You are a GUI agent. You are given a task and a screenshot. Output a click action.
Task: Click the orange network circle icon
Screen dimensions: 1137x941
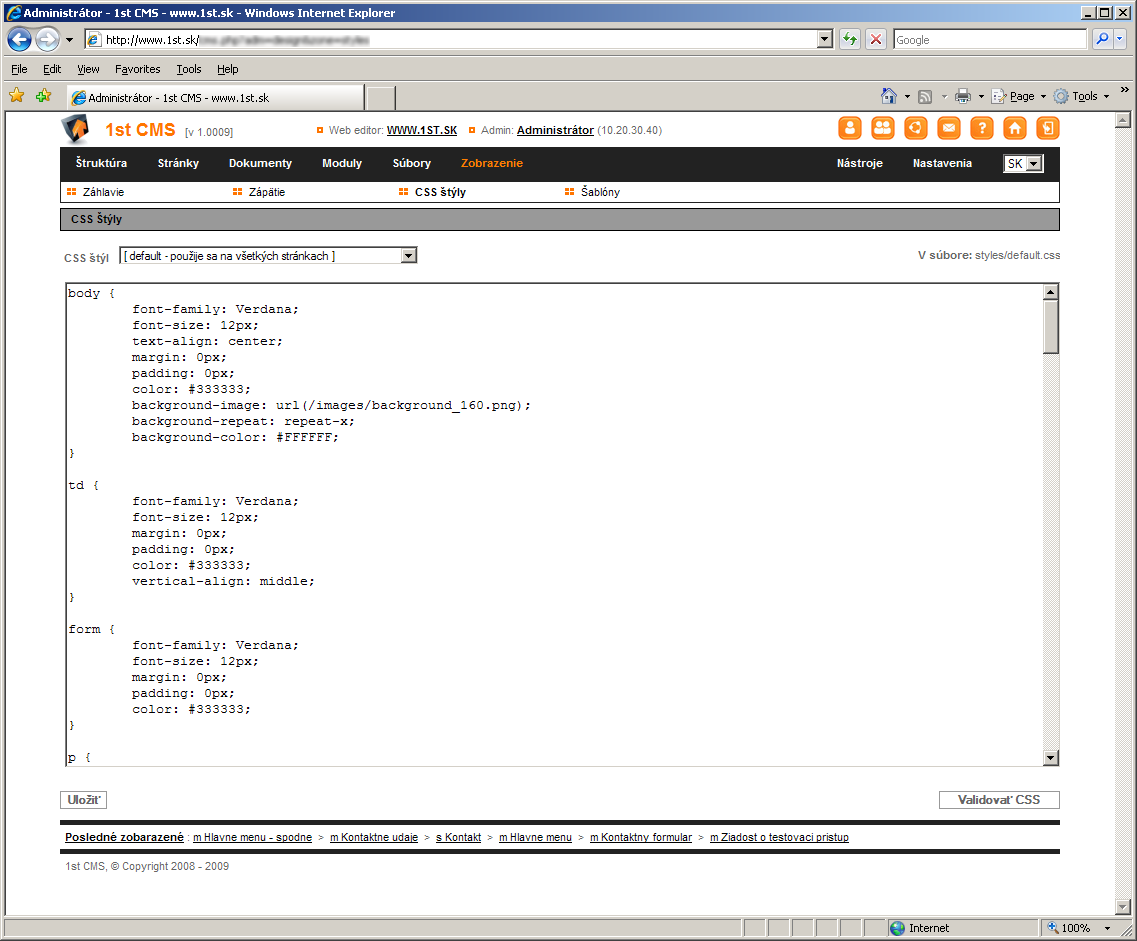[x=916, y=128]
